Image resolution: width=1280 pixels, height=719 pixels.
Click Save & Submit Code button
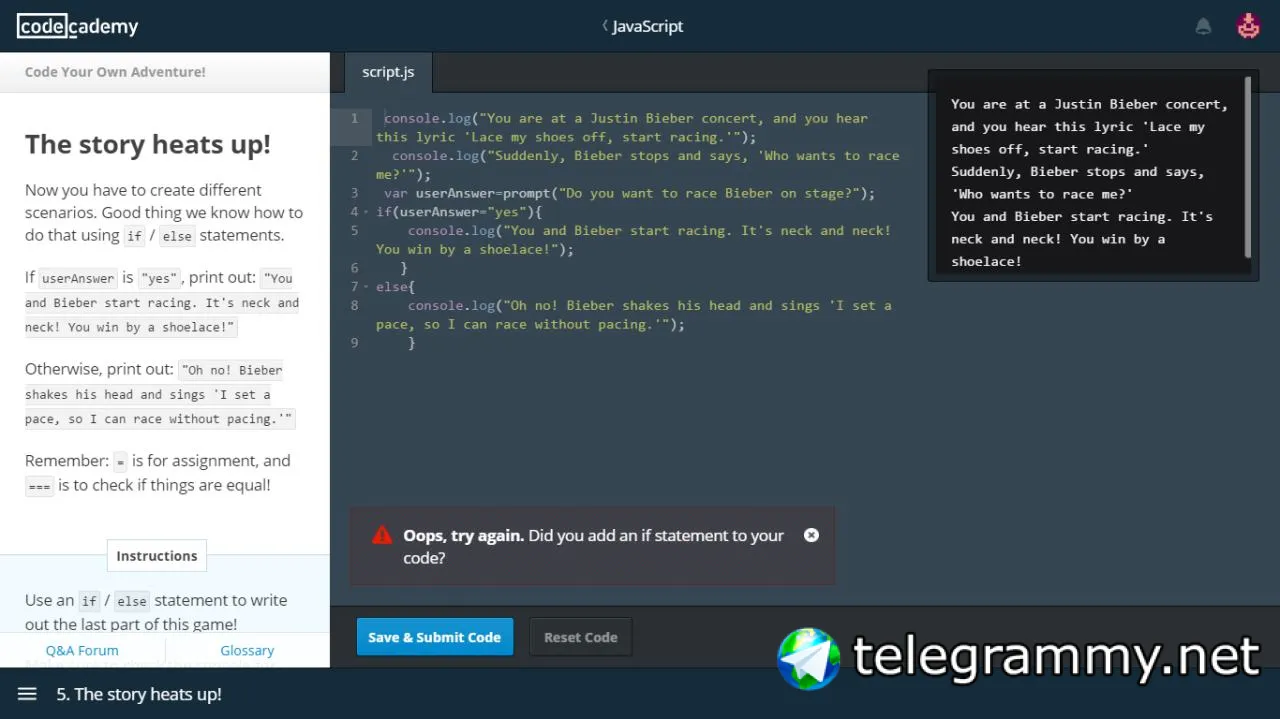coord(435,637)
